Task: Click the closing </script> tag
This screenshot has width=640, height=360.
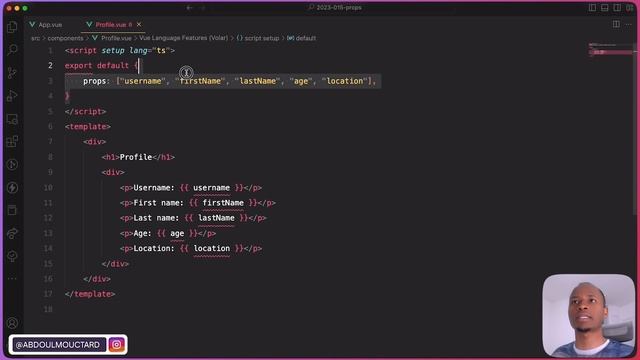Action: [85, 111]
